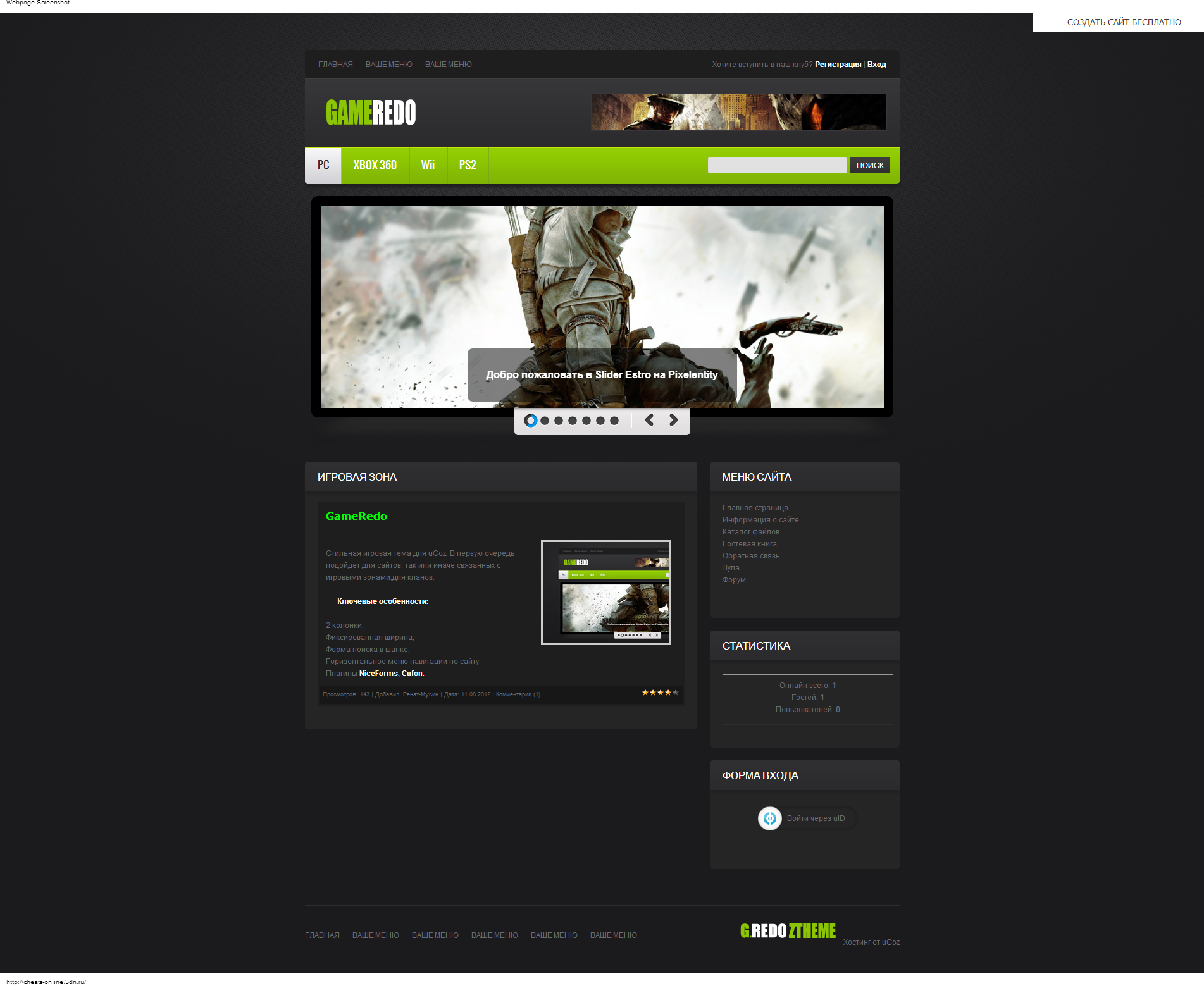Open Гостевая книга link
1204x986 pixels.
(750, 544)
